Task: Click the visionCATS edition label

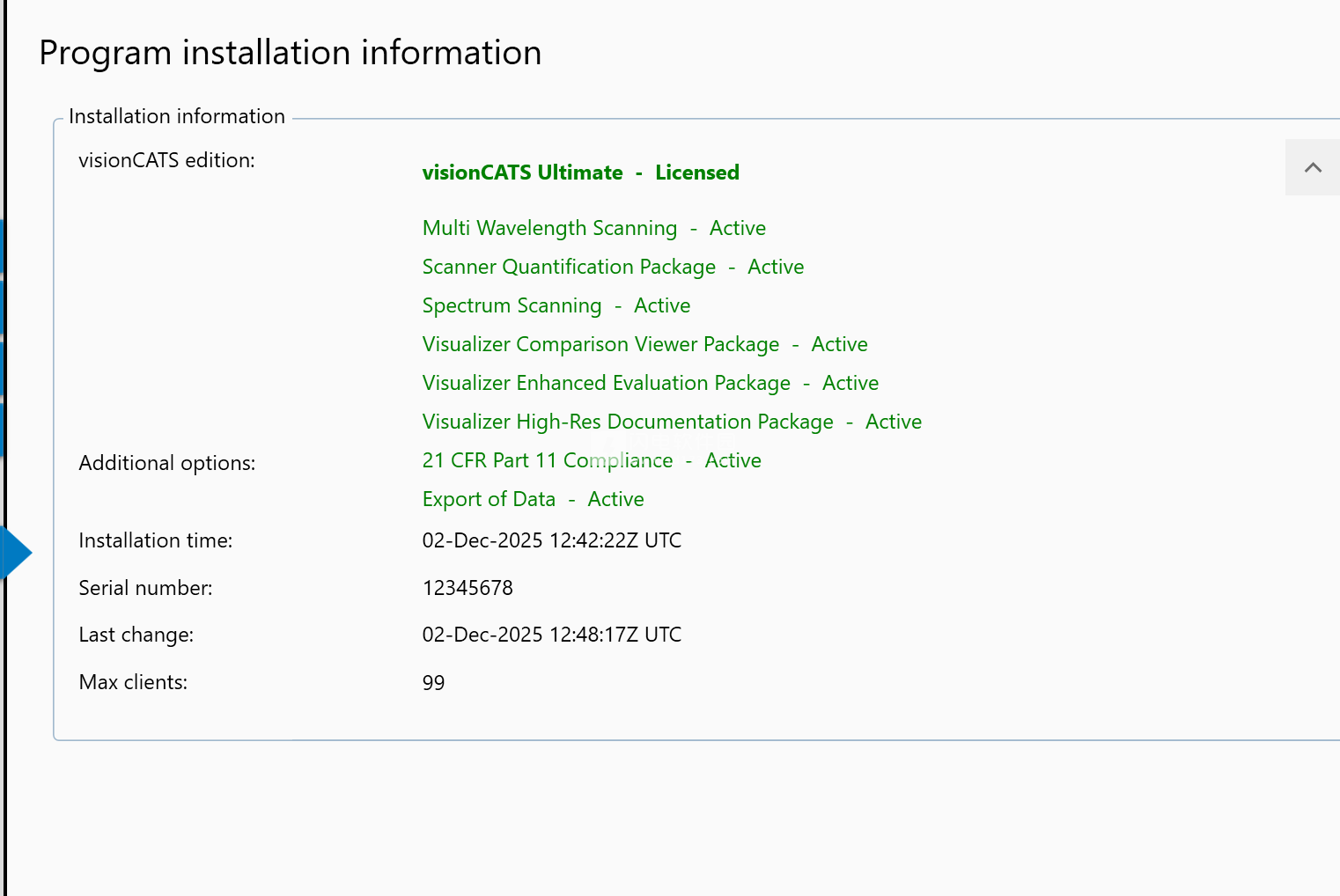Action: point(166,160)
